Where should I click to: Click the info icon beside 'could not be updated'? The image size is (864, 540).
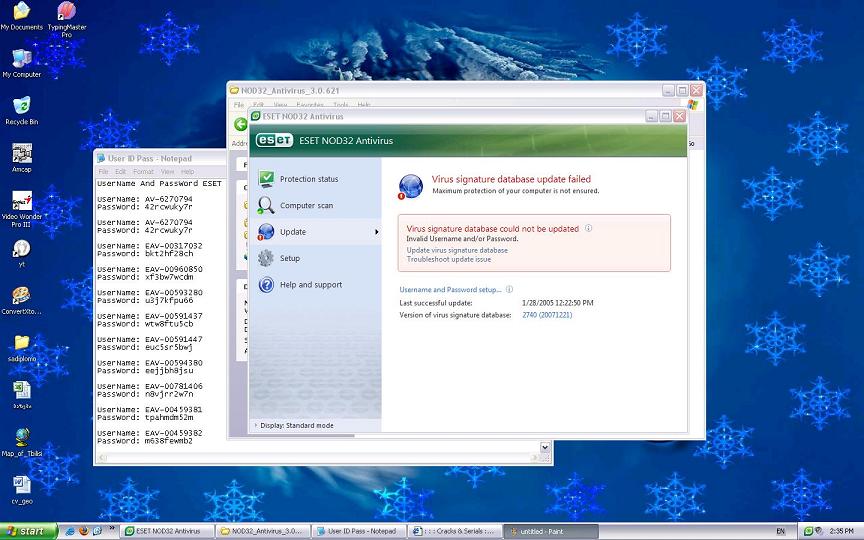588,228
